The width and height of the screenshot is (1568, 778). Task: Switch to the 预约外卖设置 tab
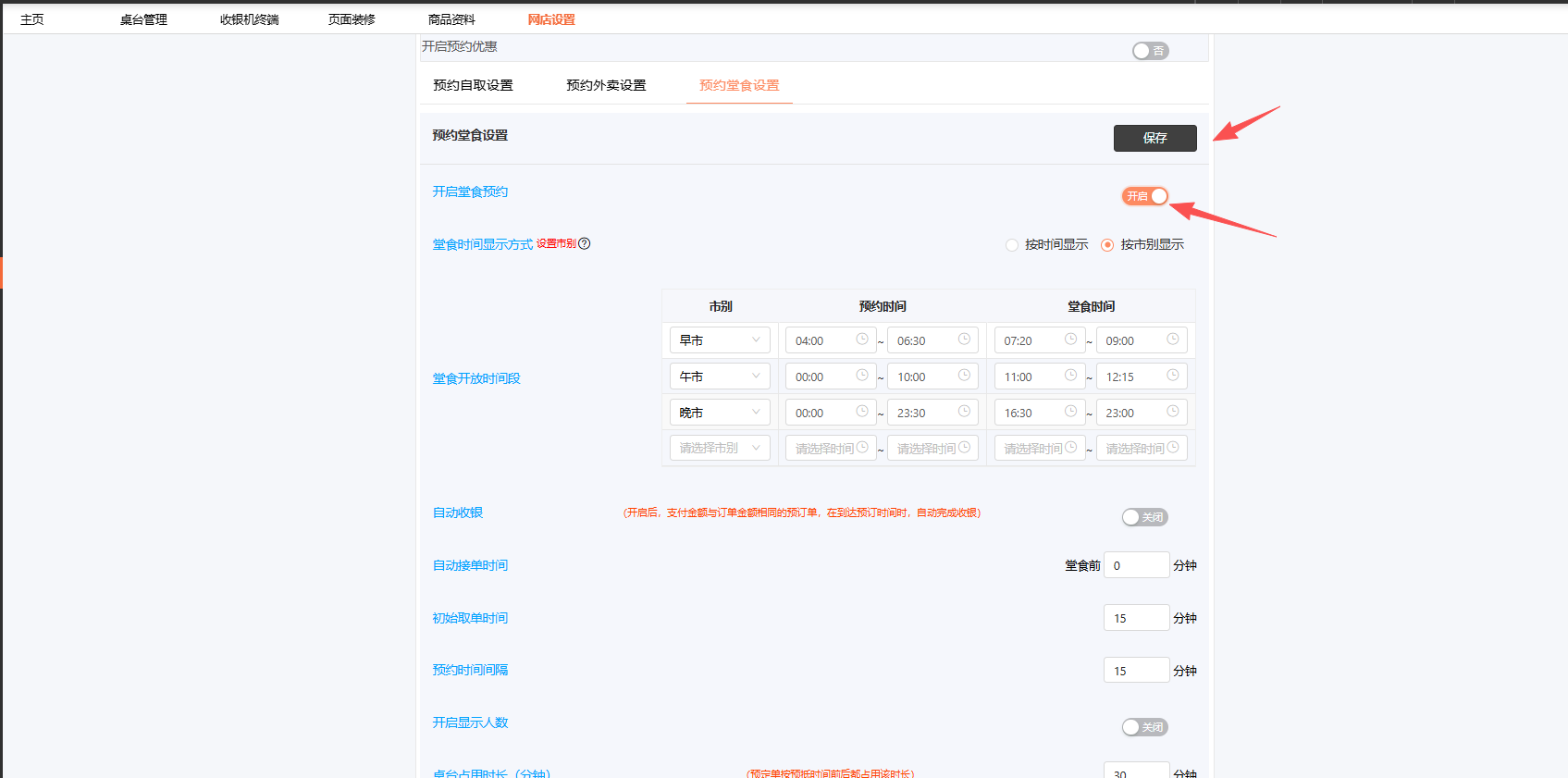coord(606,85)
